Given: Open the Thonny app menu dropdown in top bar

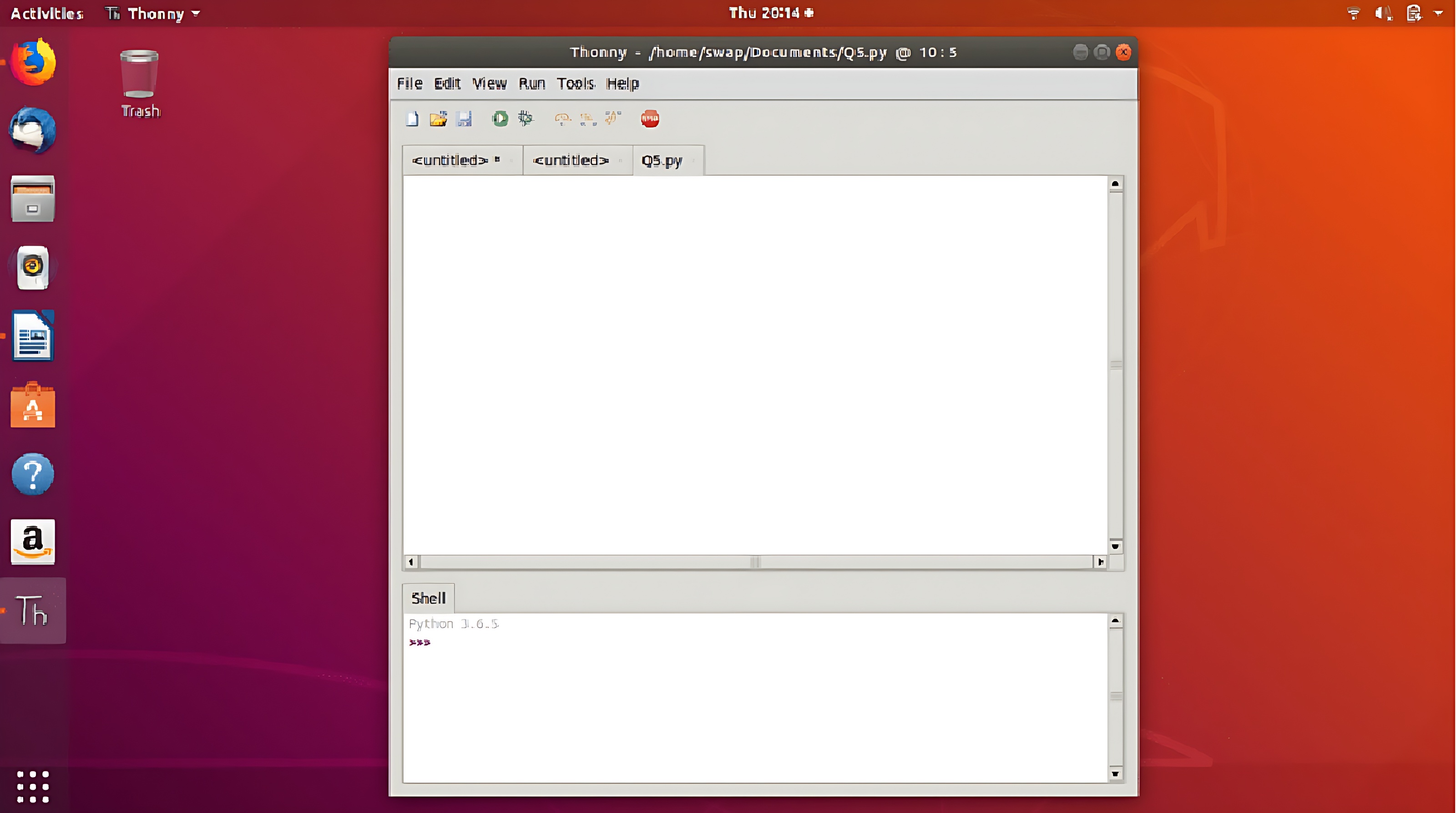Looking at the screenshot, I should coord(154,14).
